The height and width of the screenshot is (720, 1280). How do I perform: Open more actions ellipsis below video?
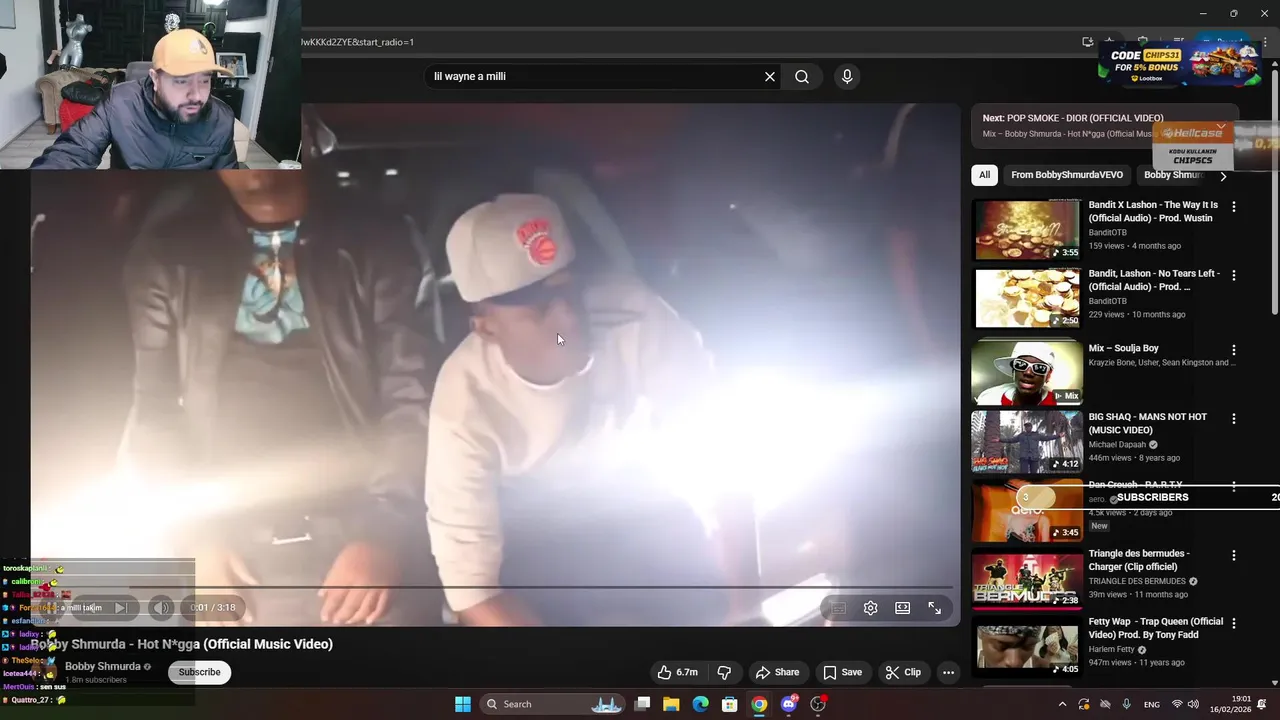coord(948,672)
